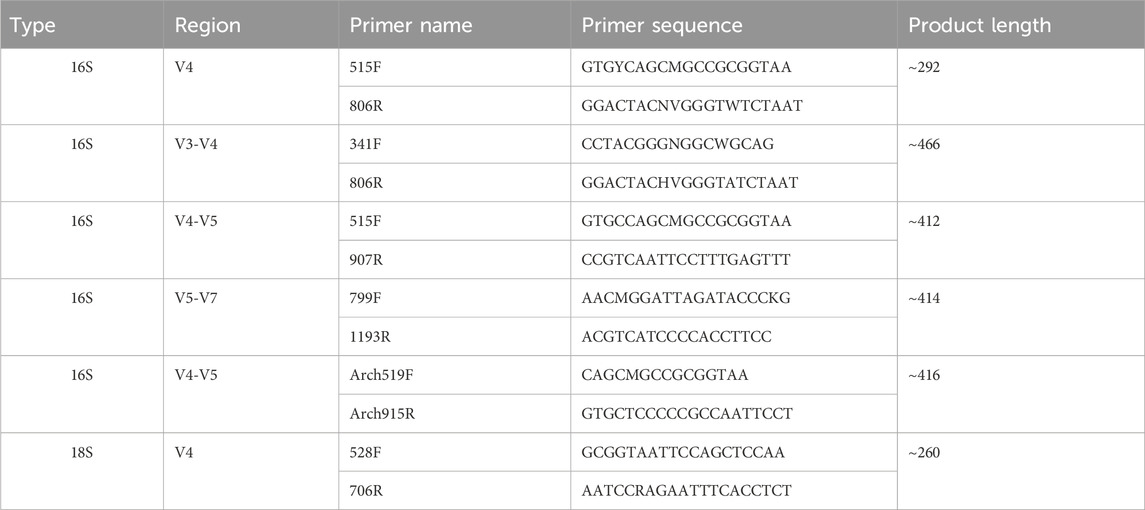Click sequence CCGTCAATTCCTTTGAGTTT
The height and width of the screenshot is (510, 1145).
[686, 259]
